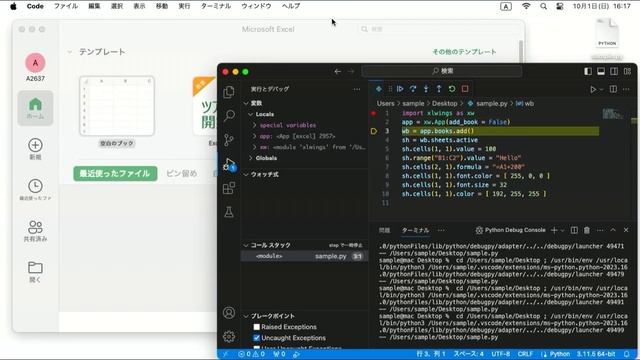Click the debug Step Out button
640x360 pixels.
[x=439, y=89]
